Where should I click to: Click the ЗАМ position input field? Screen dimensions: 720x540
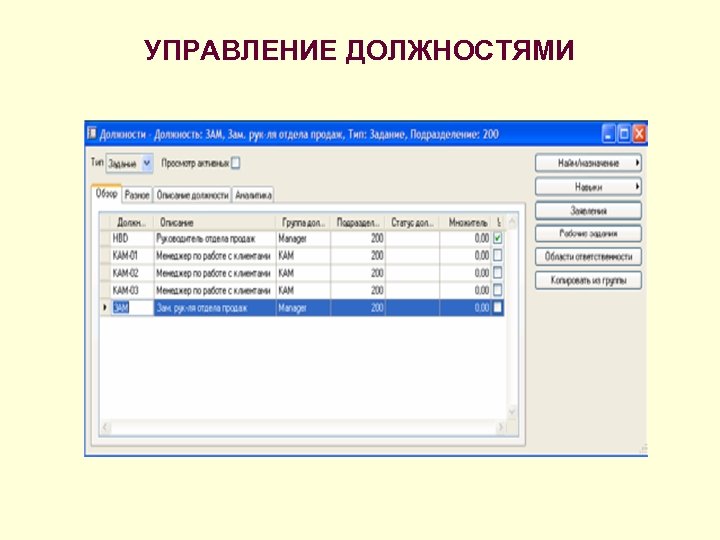click(x=132, y=308)
